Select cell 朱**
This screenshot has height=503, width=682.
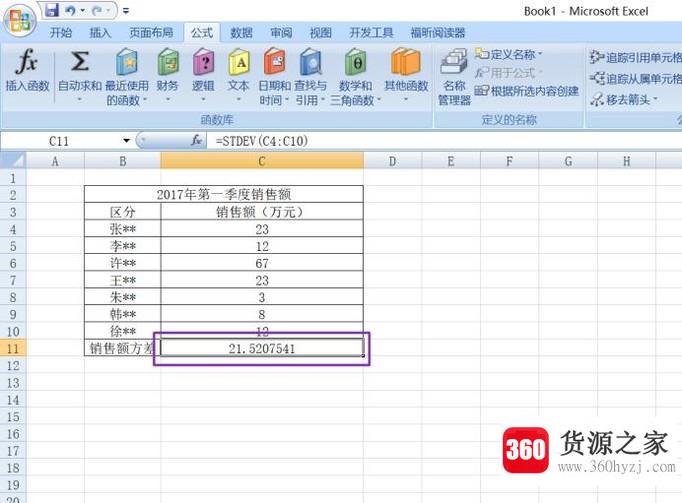coord(123,297)
